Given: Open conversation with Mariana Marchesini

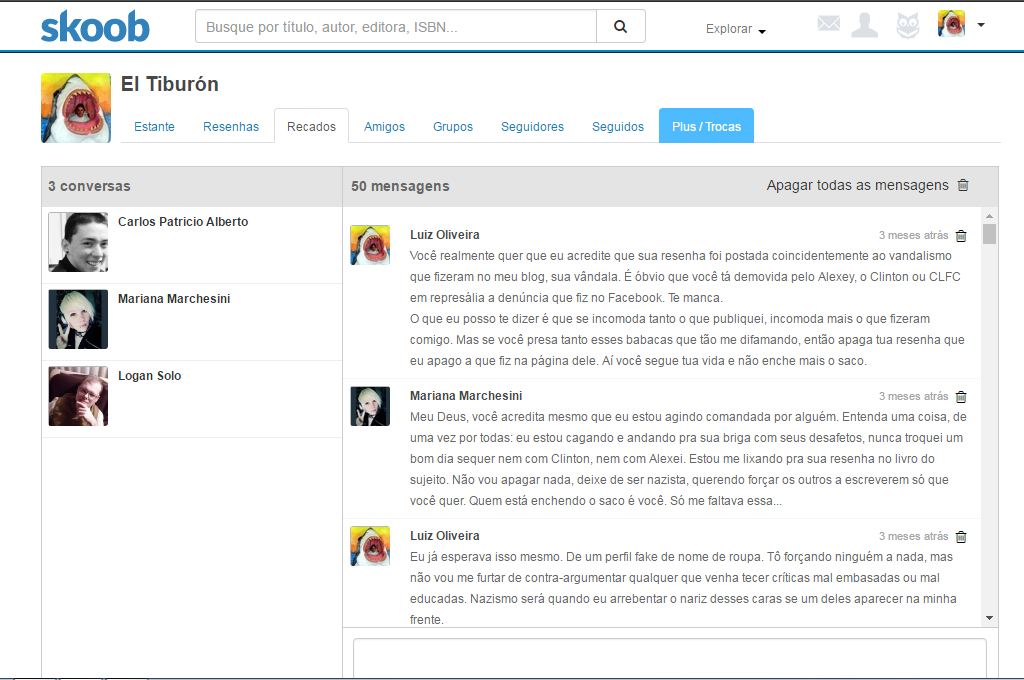Looking at the screenshot, I should click(x=192, y=322).
